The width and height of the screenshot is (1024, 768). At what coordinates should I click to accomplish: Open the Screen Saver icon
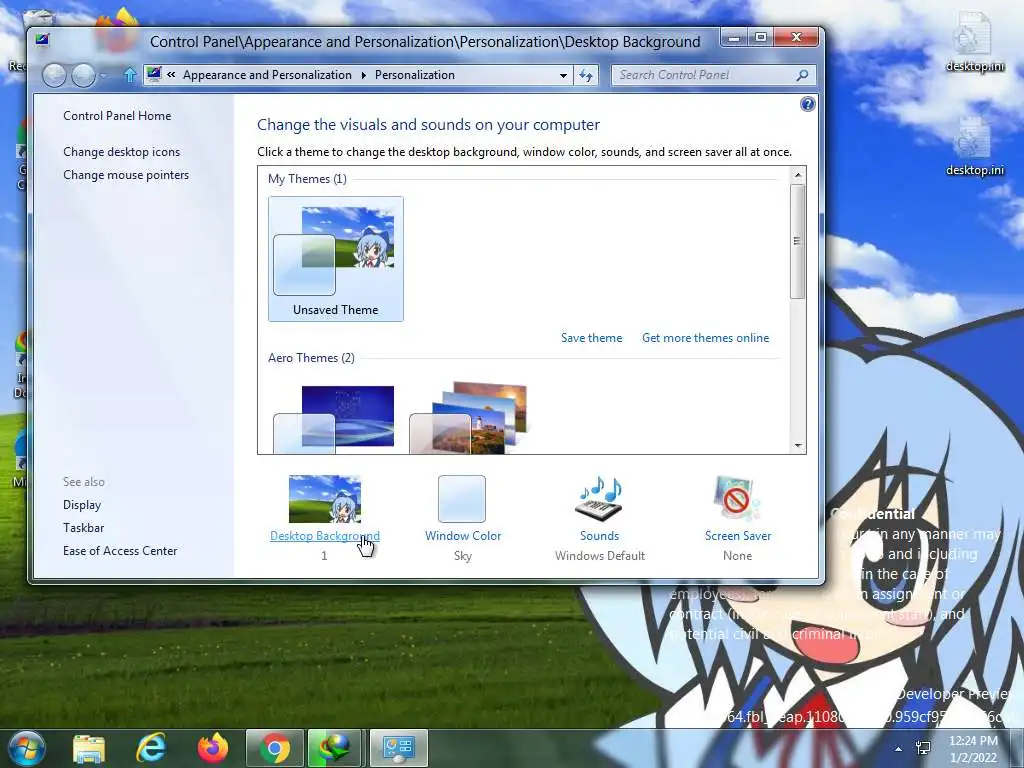(x=737, y=499)
